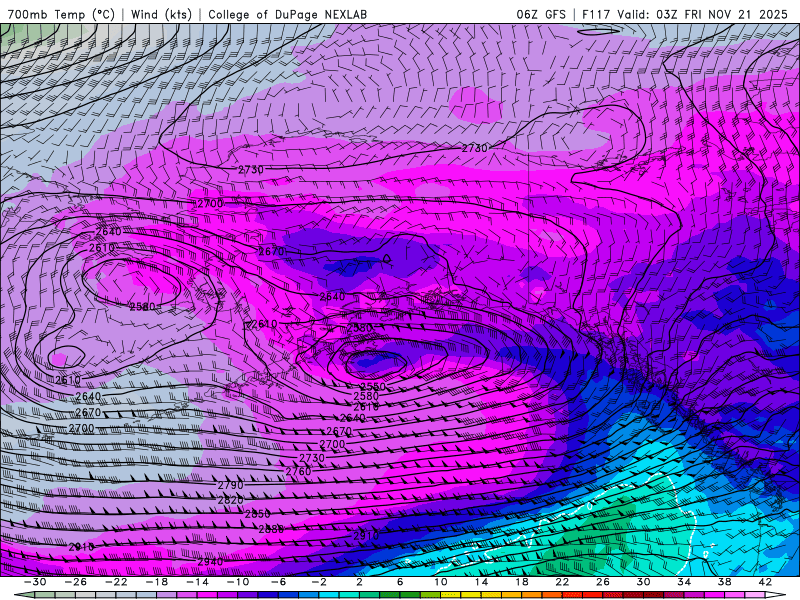Click the -14 scale tick label
This screenshot has width=800, height=600.
(197, 582)
